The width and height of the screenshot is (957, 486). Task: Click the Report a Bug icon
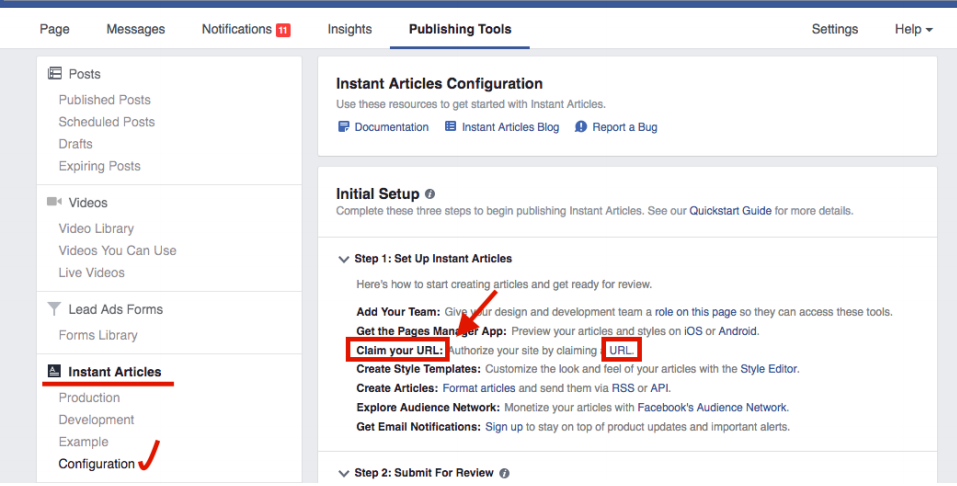[581, 126]
